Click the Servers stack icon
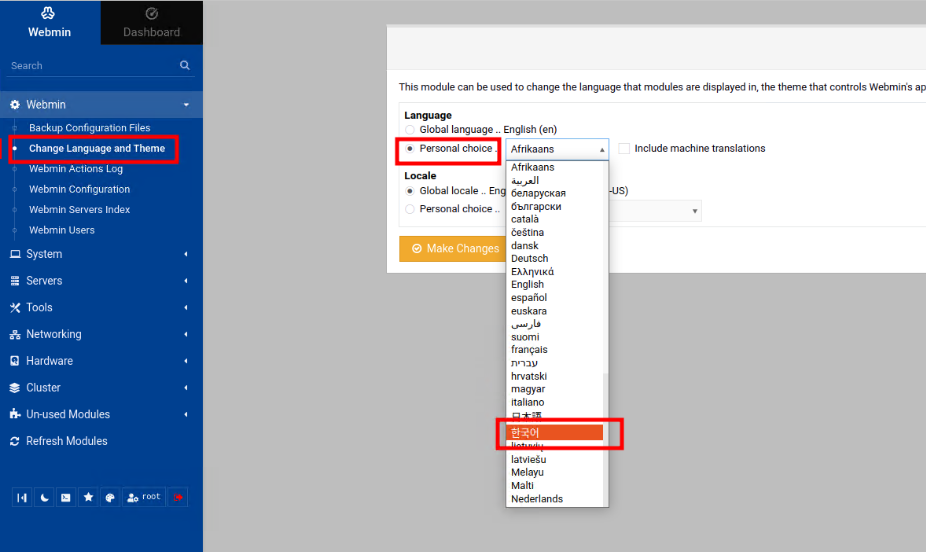Image resolution: width=926 pixels, height=552 pixels. point(15,281)
